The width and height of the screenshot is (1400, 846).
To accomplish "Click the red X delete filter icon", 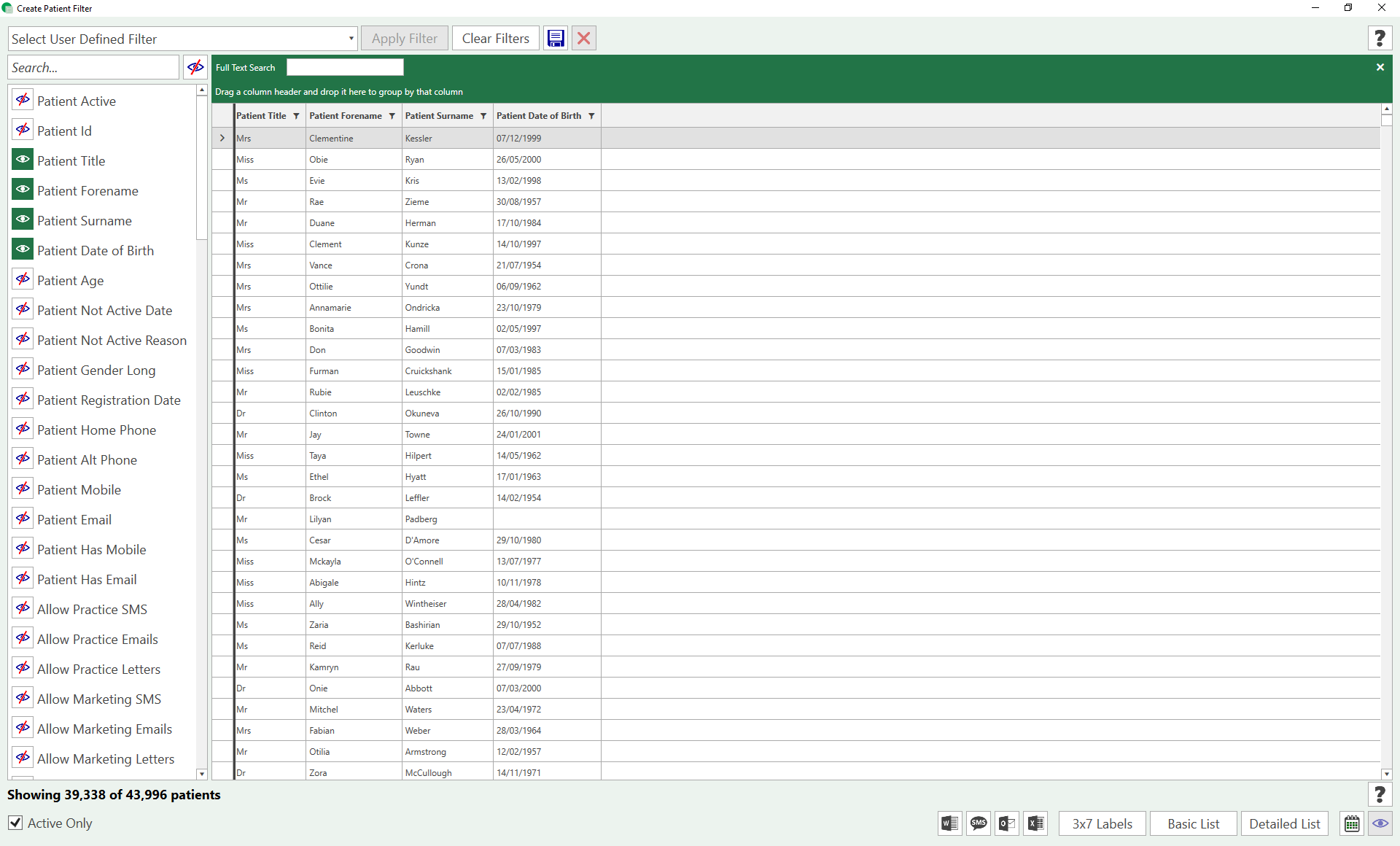I will point(584,39).
